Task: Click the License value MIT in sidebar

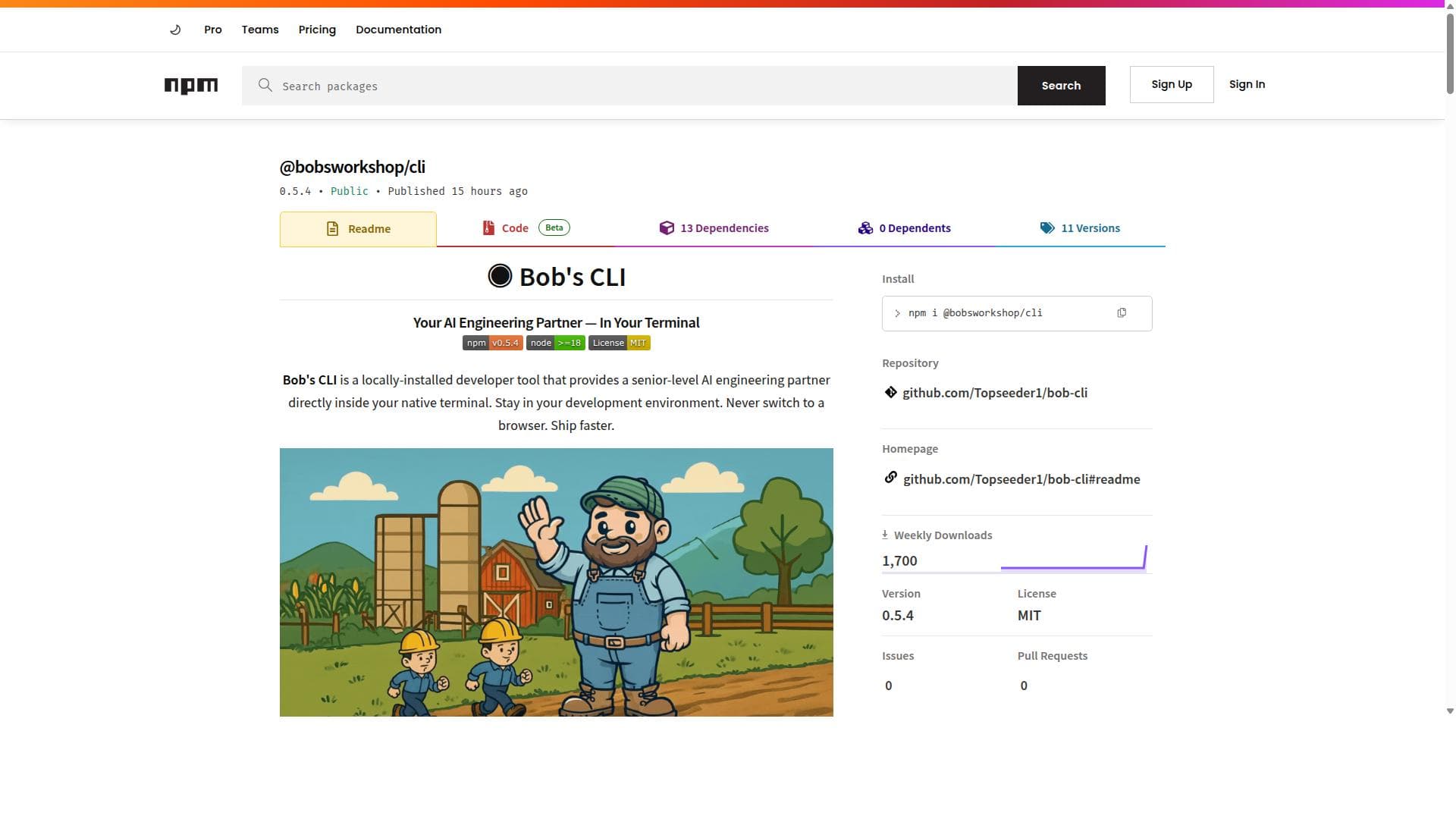Action: [x=1029, y=616]
